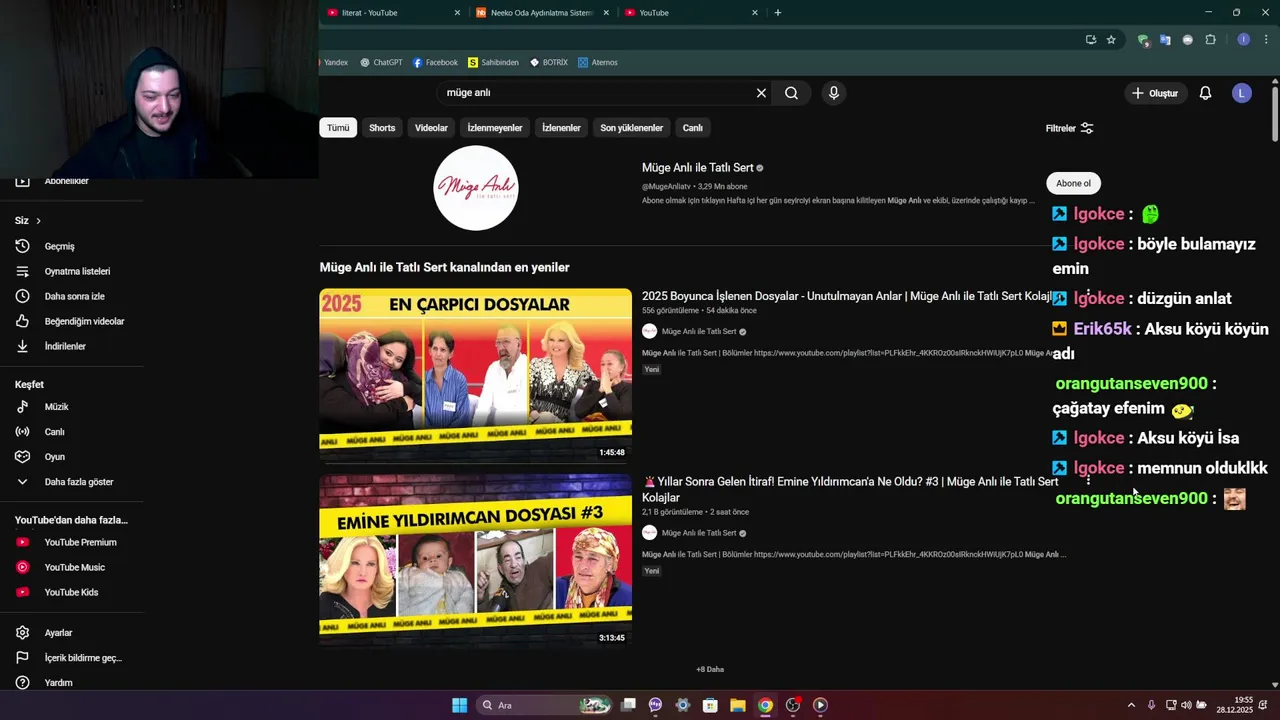The image size is (1280, 720).
Task: Click the Abone ol subscribe button
Action: 1073,183
